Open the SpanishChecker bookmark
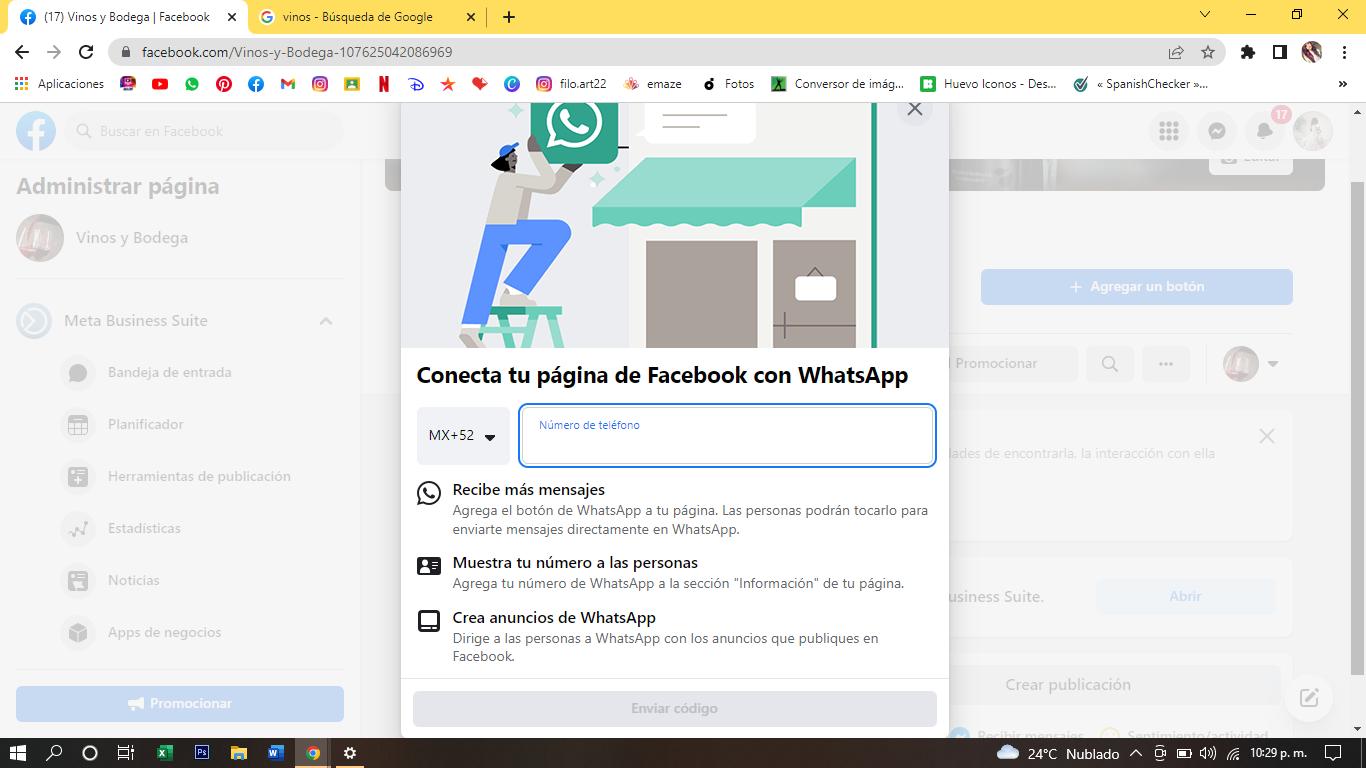 [1140, 84]
